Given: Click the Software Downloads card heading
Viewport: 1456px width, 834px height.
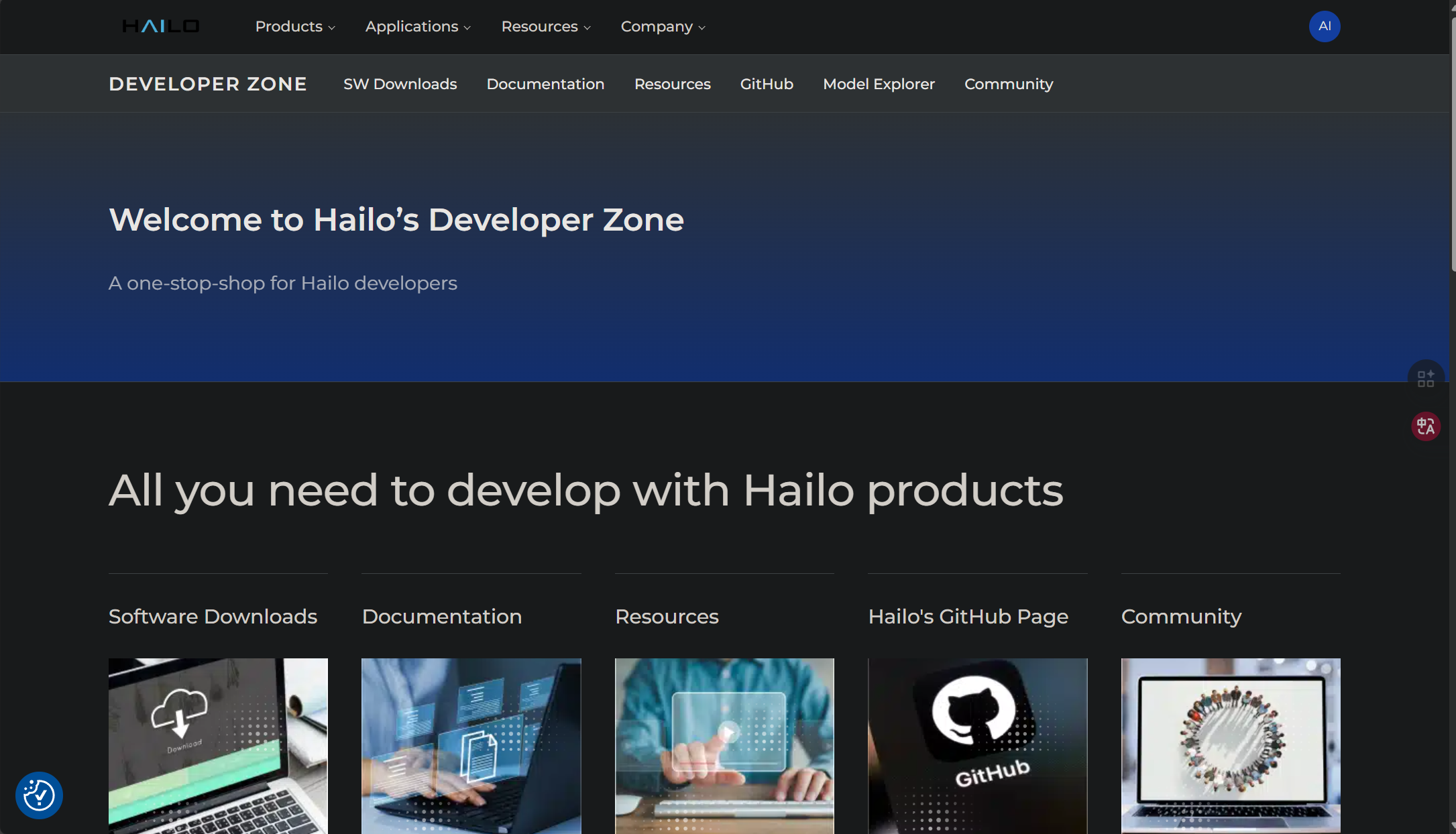Looking at the screenshot, I should coord(213,616).
